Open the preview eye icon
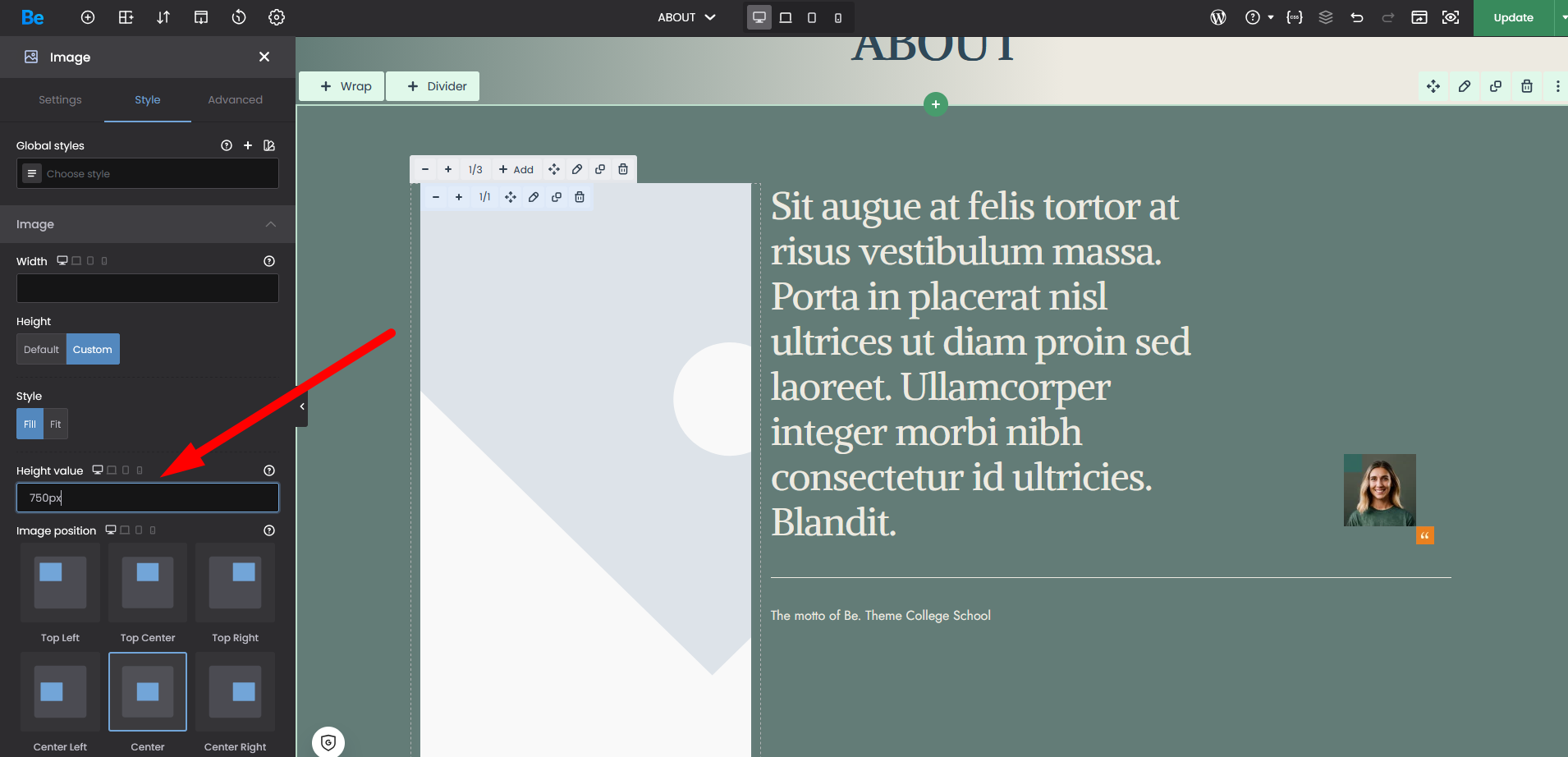Image resolution: width=1568 pixels, height=757 pixels. pyautogui.click(x=1451, y=17)
